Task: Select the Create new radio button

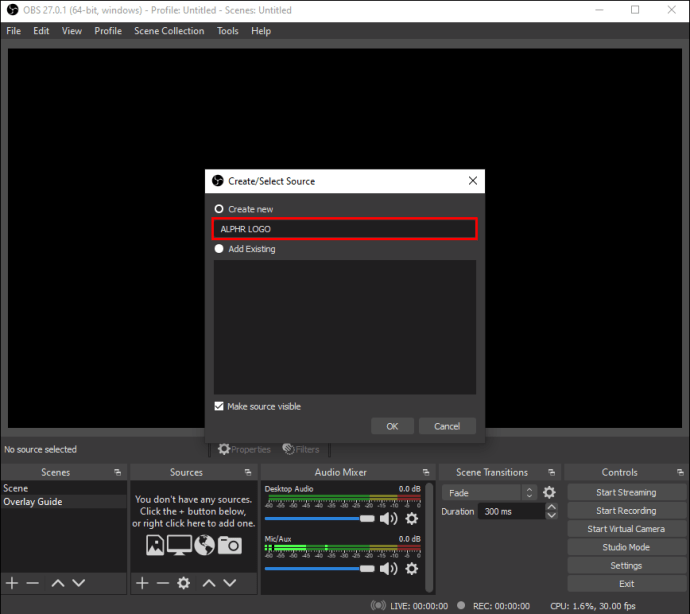Action: (x=219, y=209)
